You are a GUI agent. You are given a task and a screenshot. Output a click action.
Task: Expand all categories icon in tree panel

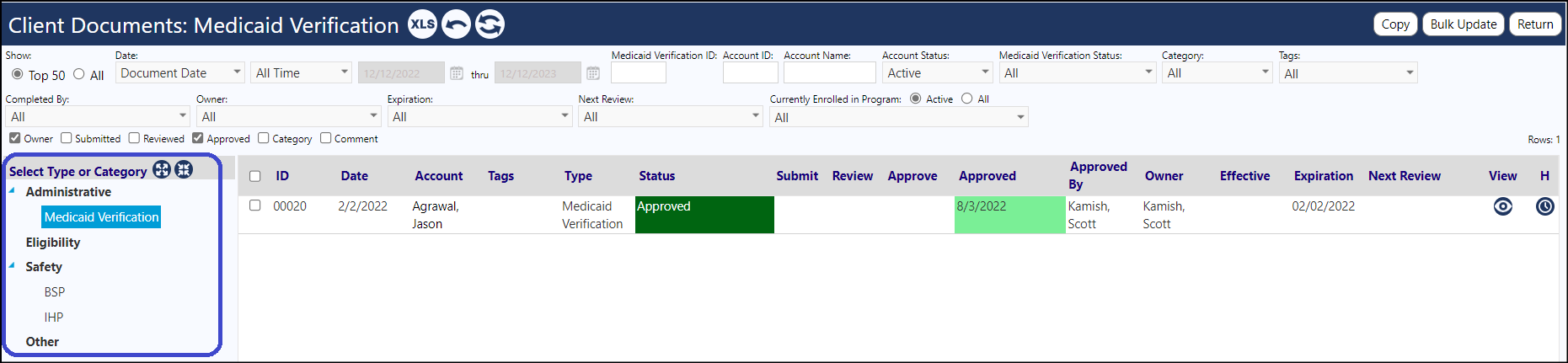(x=162, y=170)
